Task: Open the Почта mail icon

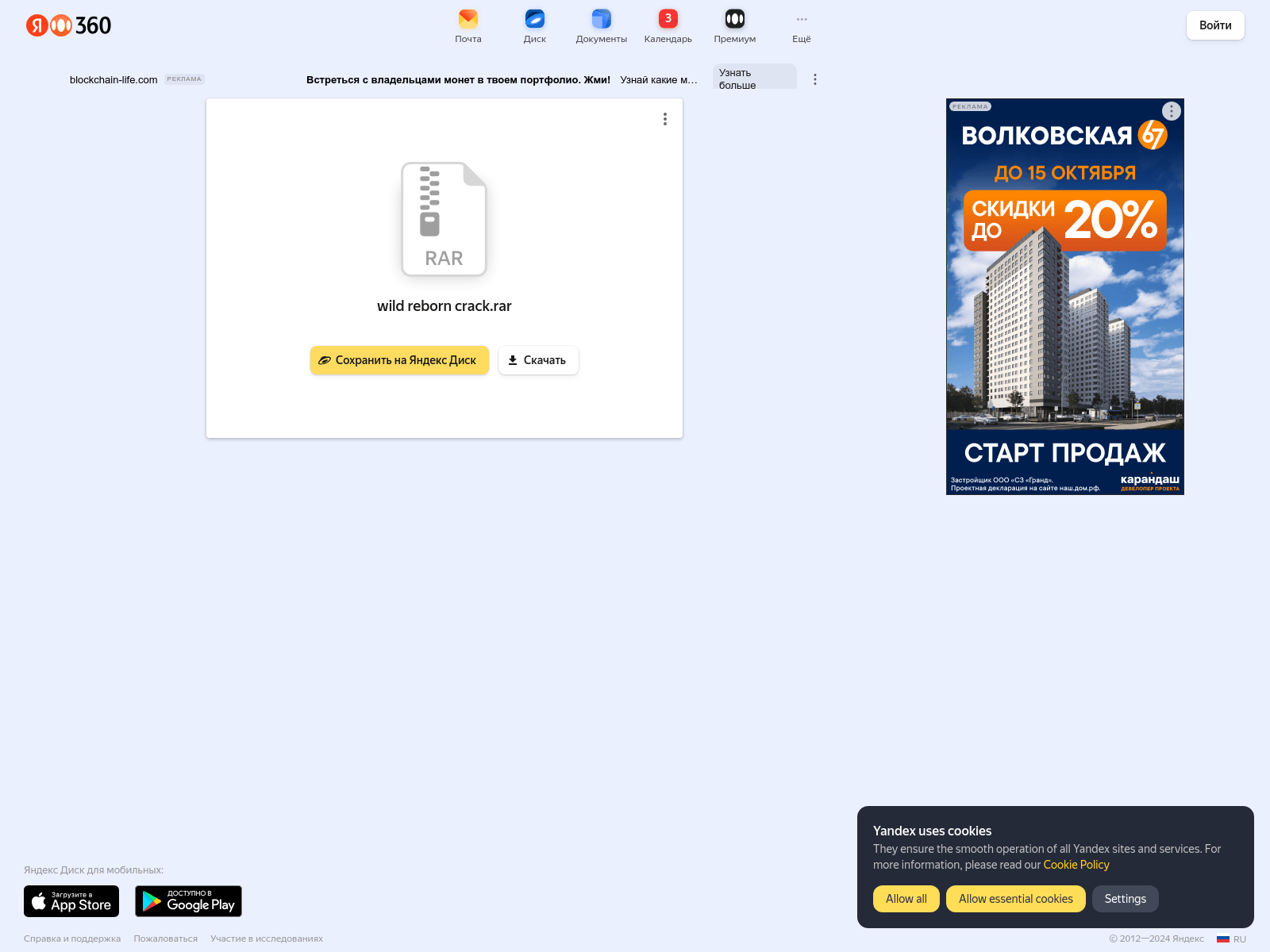Action: click(468, 25)
